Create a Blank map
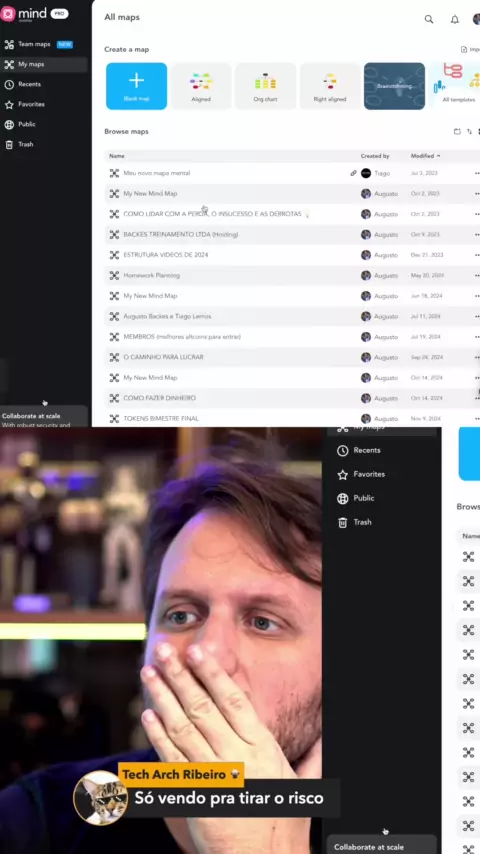480x854 pixels. (136, 86)
